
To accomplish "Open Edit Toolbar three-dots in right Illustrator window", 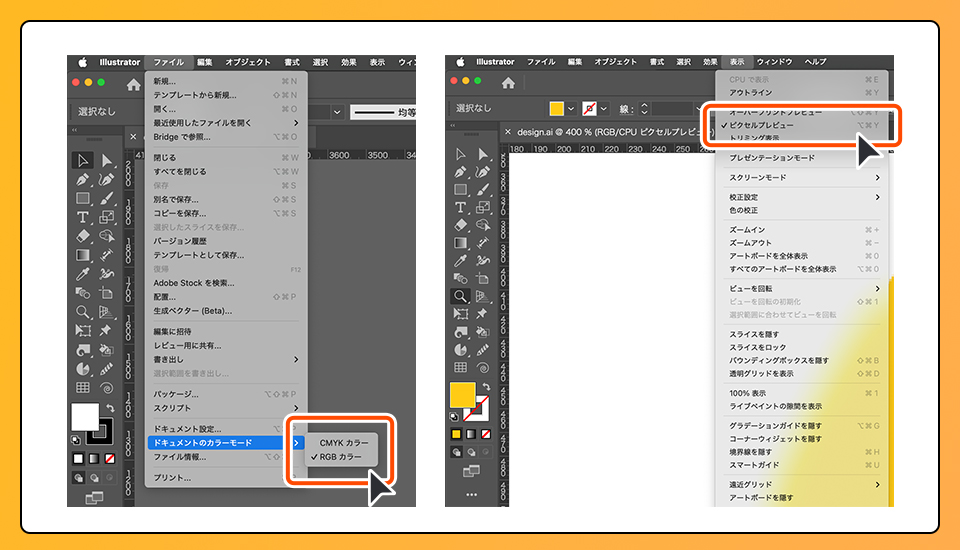I will coord(471,494).
